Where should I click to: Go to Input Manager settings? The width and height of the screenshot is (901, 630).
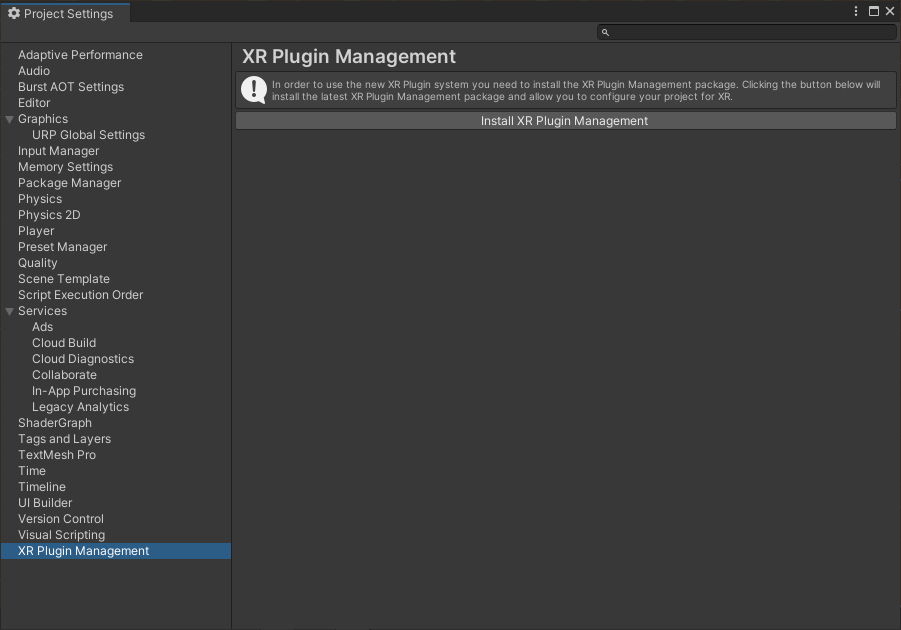59,151
